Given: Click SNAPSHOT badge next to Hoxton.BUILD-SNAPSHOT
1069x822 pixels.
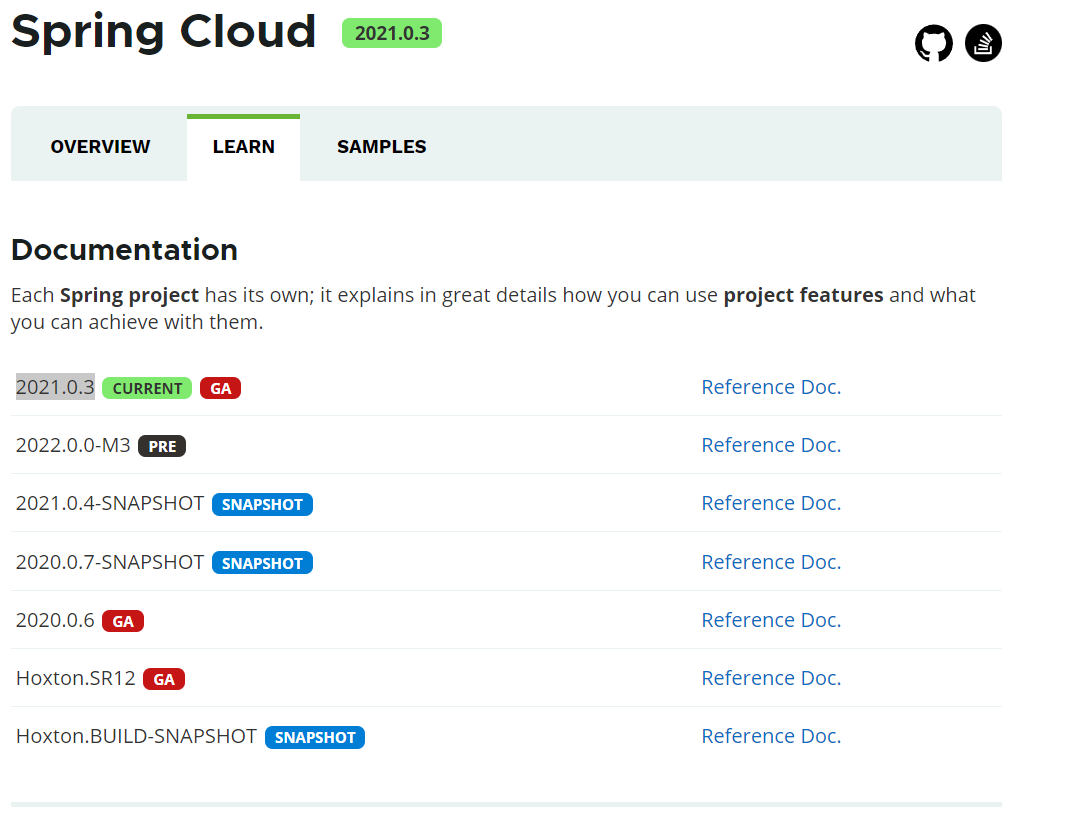Looking at the screenshot, I should click(x=315, y=737).
